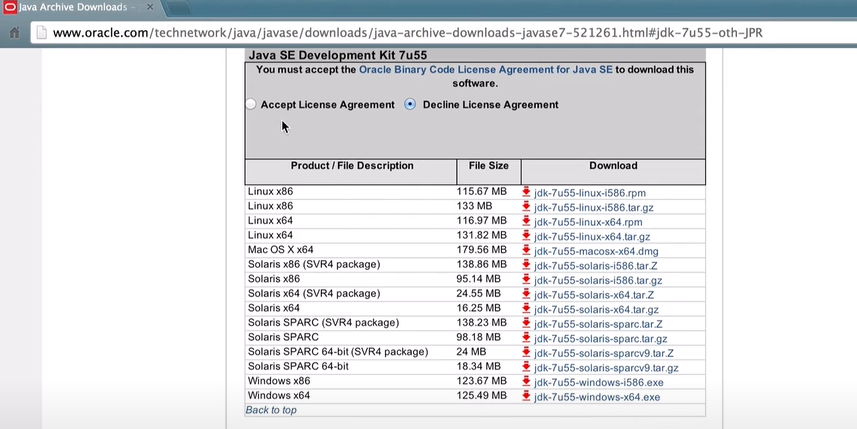Click the Back to top link
The image size is (857, 429).
[x=271, y=410]
